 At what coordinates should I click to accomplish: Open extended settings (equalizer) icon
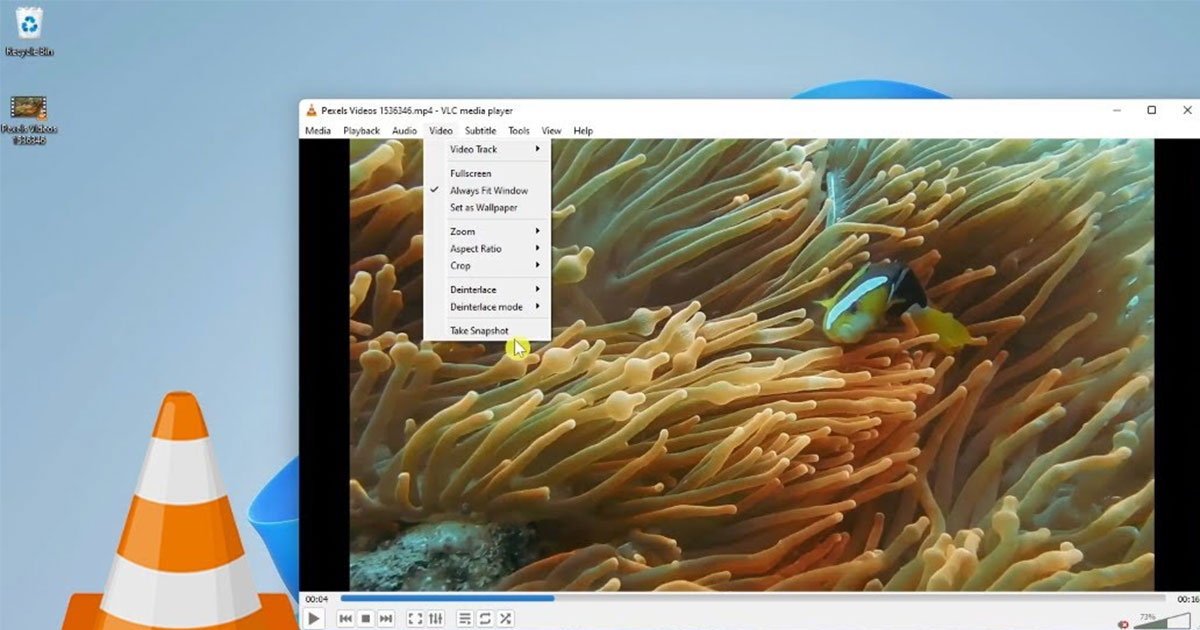pos(436,619)
